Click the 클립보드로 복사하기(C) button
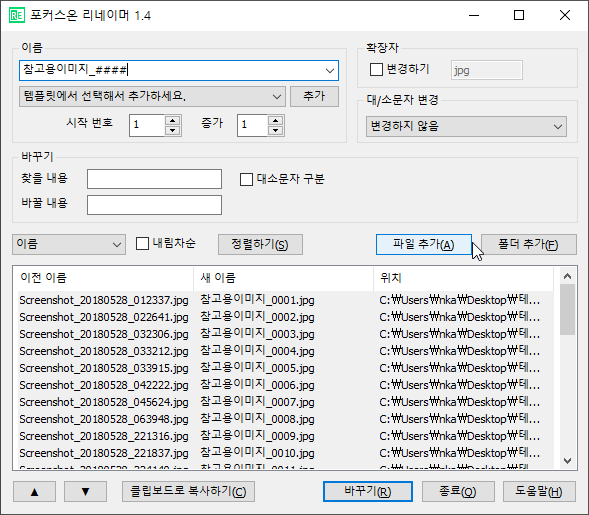This screenshot has height=515, width=589. pyautogui.click(x=188, y=492)
